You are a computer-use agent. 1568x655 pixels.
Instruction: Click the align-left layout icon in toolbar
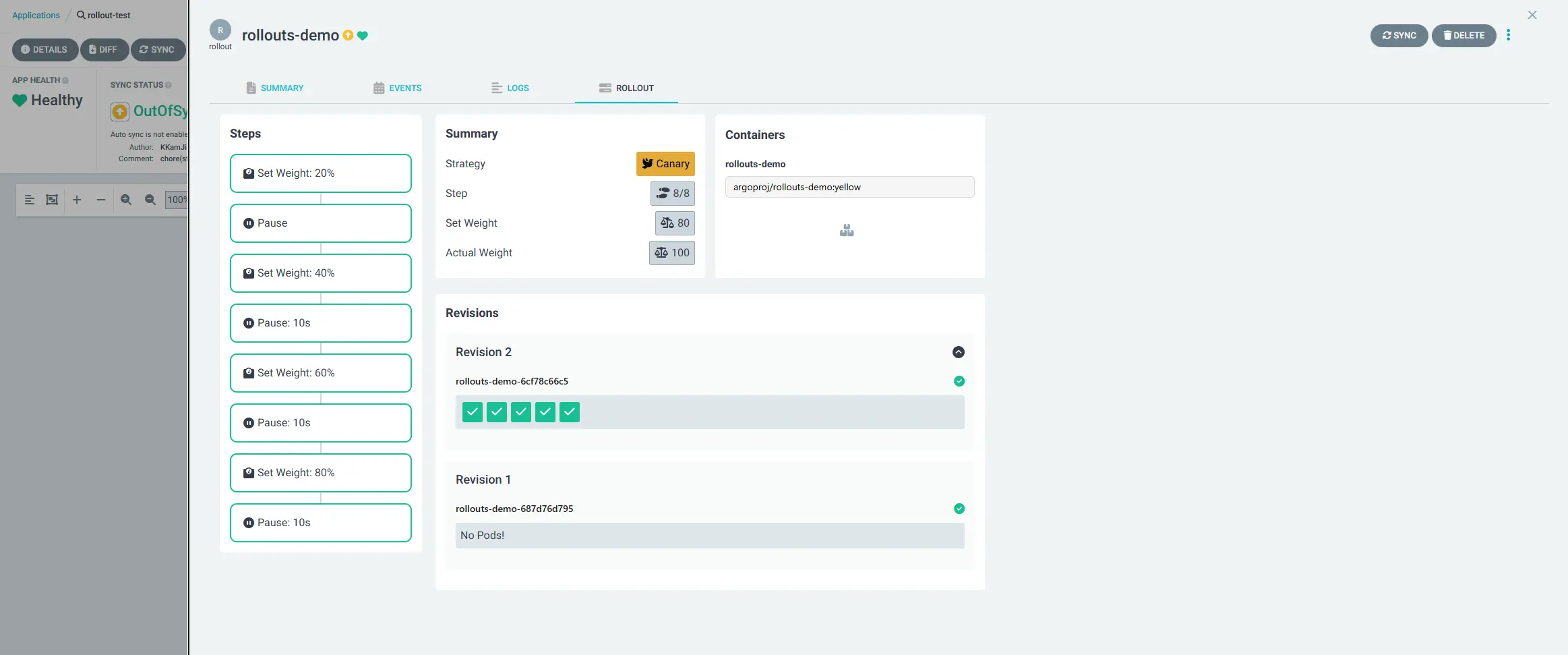click(30, 200)
